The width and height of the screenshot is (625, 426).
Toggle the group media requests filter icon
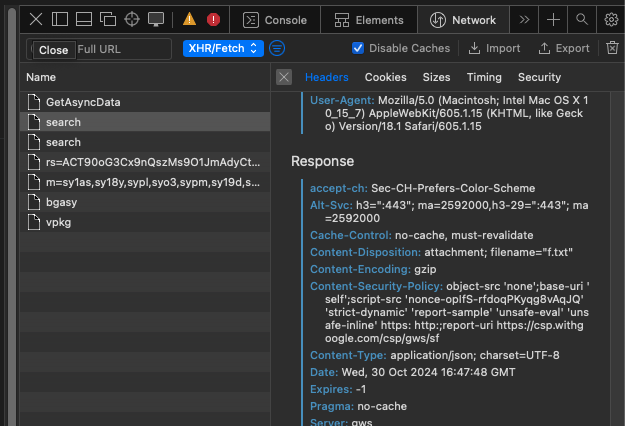coord(277,49)
